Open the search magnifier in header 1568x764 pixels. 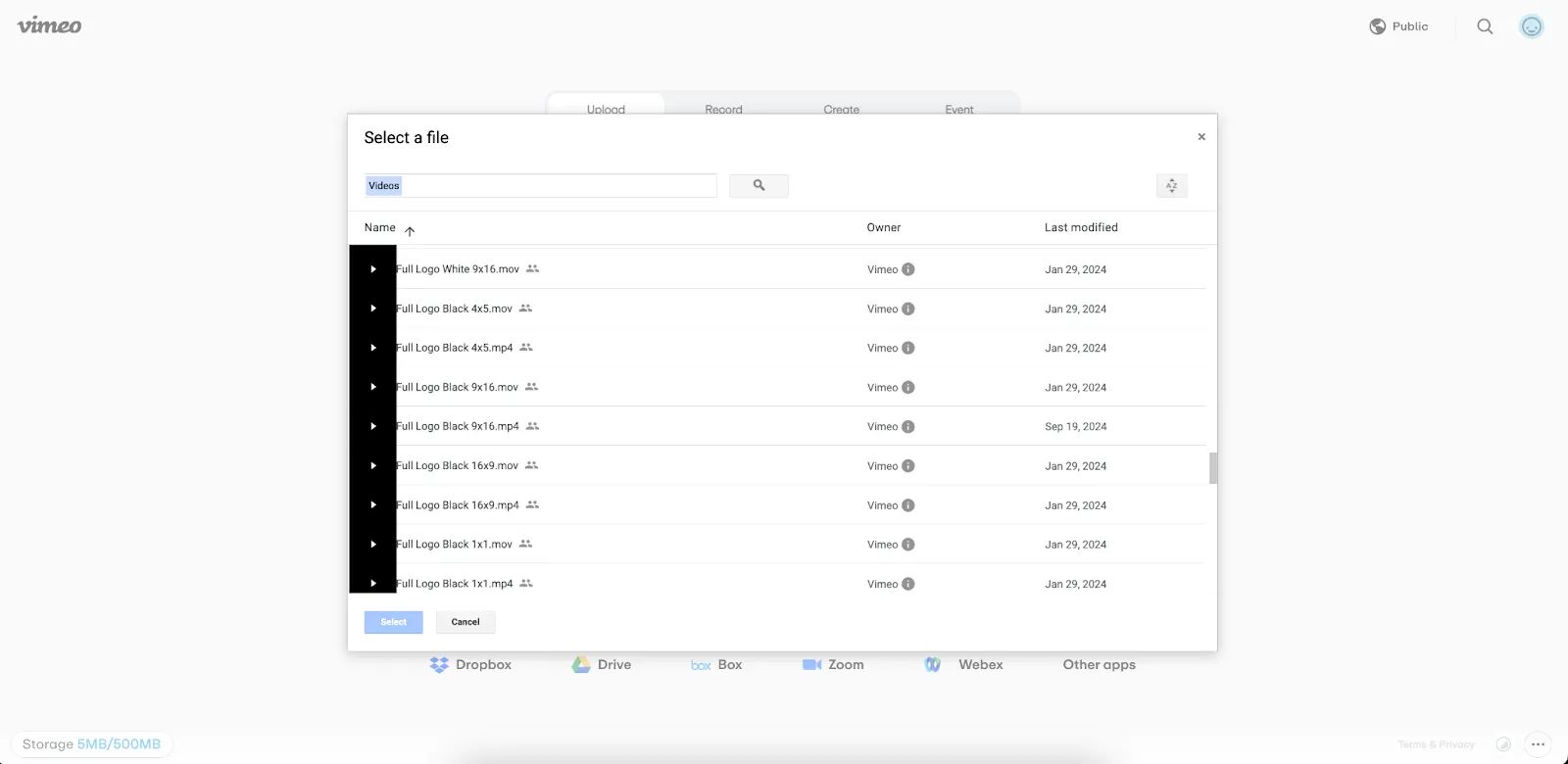(x=1485, y=26)
